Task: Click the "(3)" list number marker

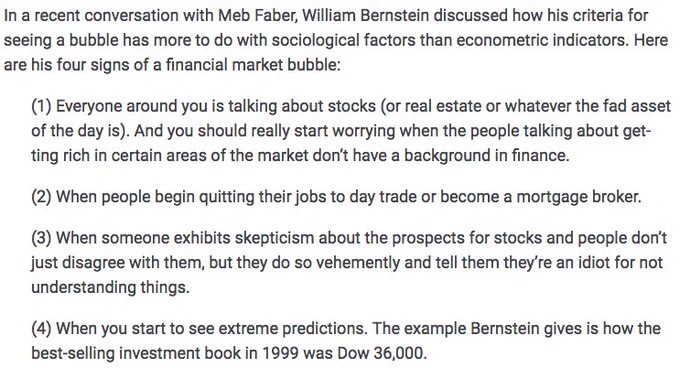Action: tap(41, 238)
